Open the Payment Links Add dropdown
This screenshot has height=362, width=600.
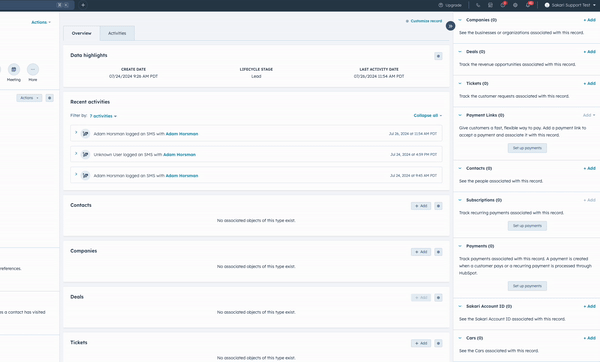pyautogui.click(x=589, y=115)
